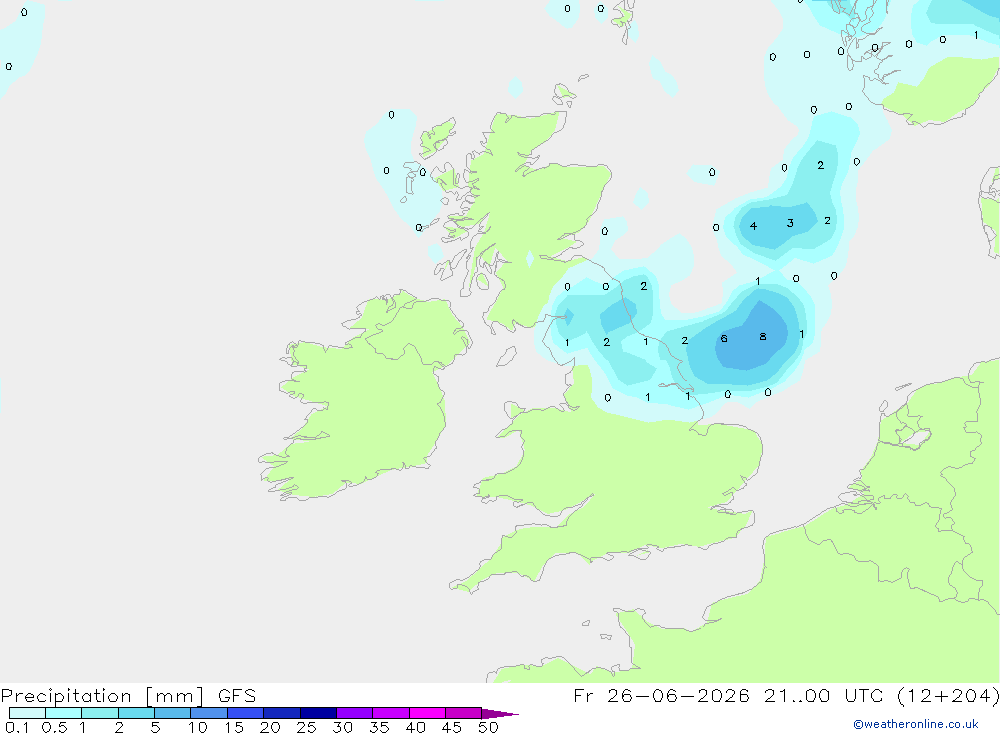Click the '(12+204)' forecast run label
Viewport: 1000px width, 733px height.
tap(948, 696)
